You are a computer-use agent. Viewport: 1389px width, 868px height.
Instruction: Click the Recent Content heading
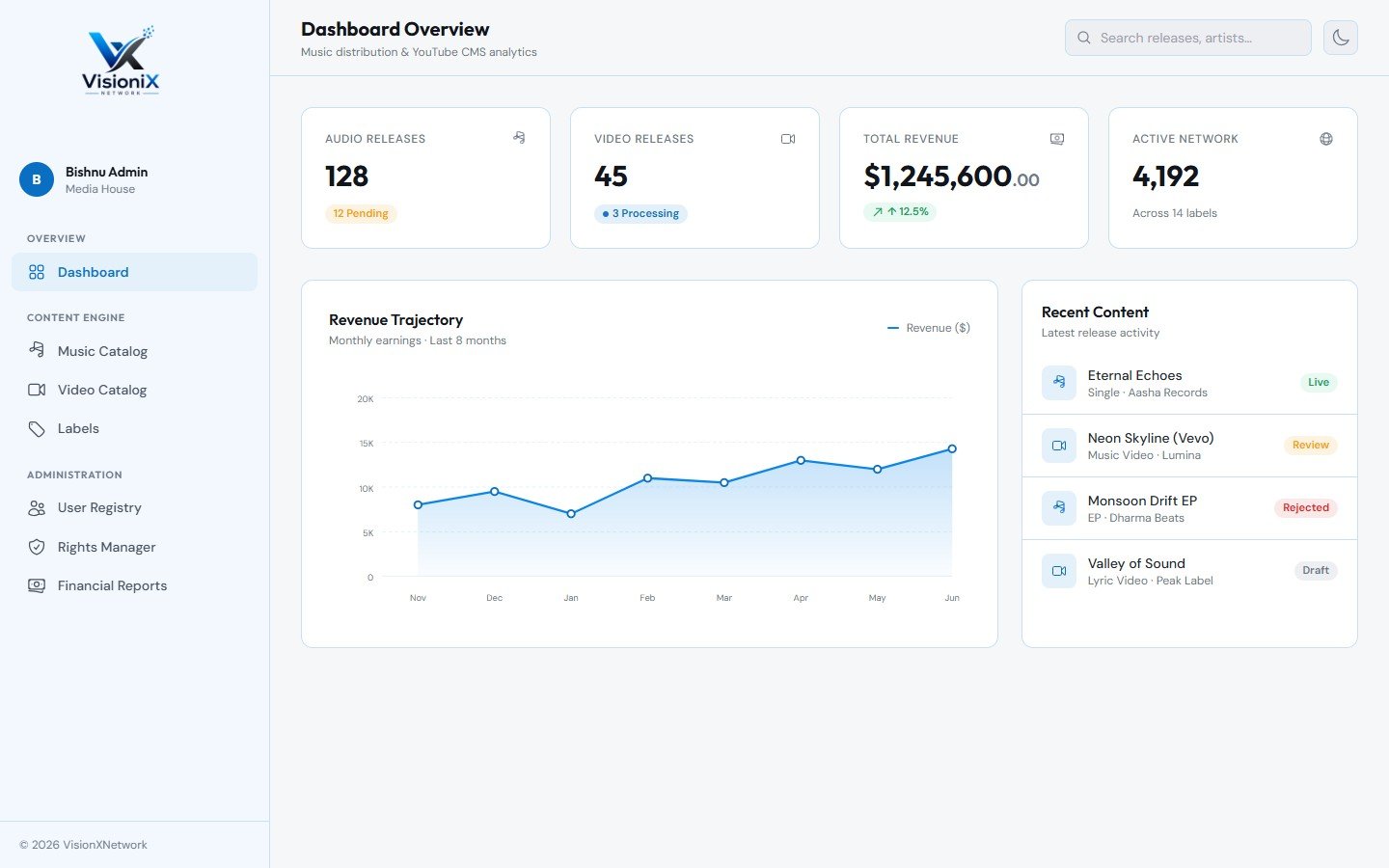click(1095, 312)
